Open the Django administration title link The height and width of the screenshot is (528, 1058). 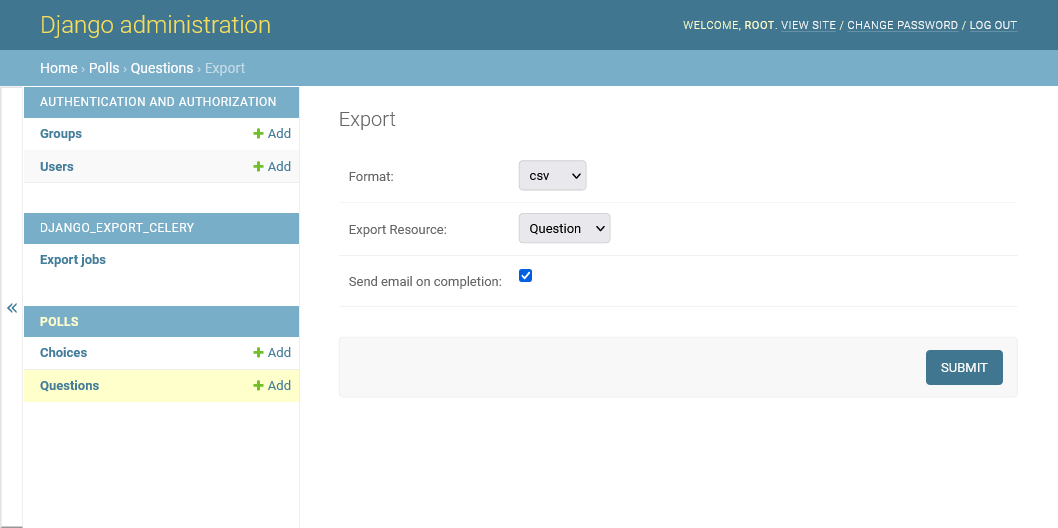click(155, 25)
